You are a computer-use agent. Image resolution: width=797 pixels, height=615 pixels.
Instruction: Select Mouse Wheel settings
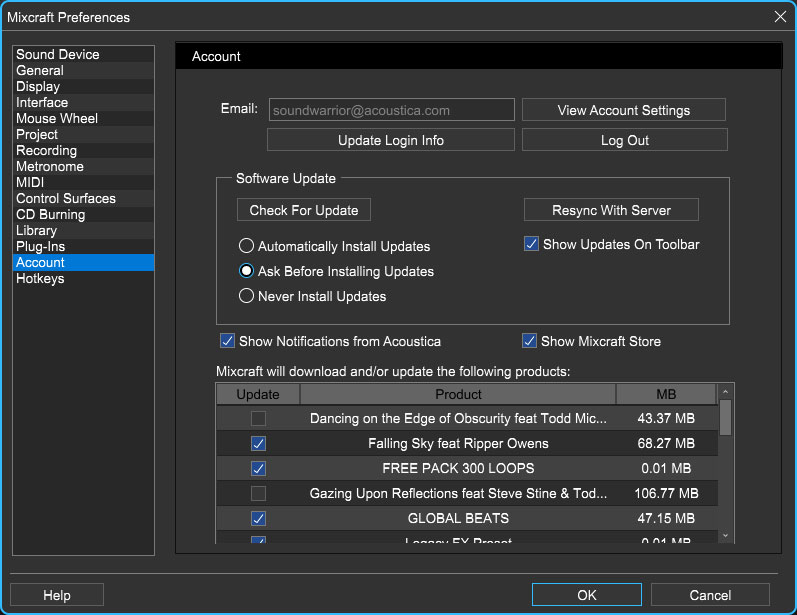83,118
